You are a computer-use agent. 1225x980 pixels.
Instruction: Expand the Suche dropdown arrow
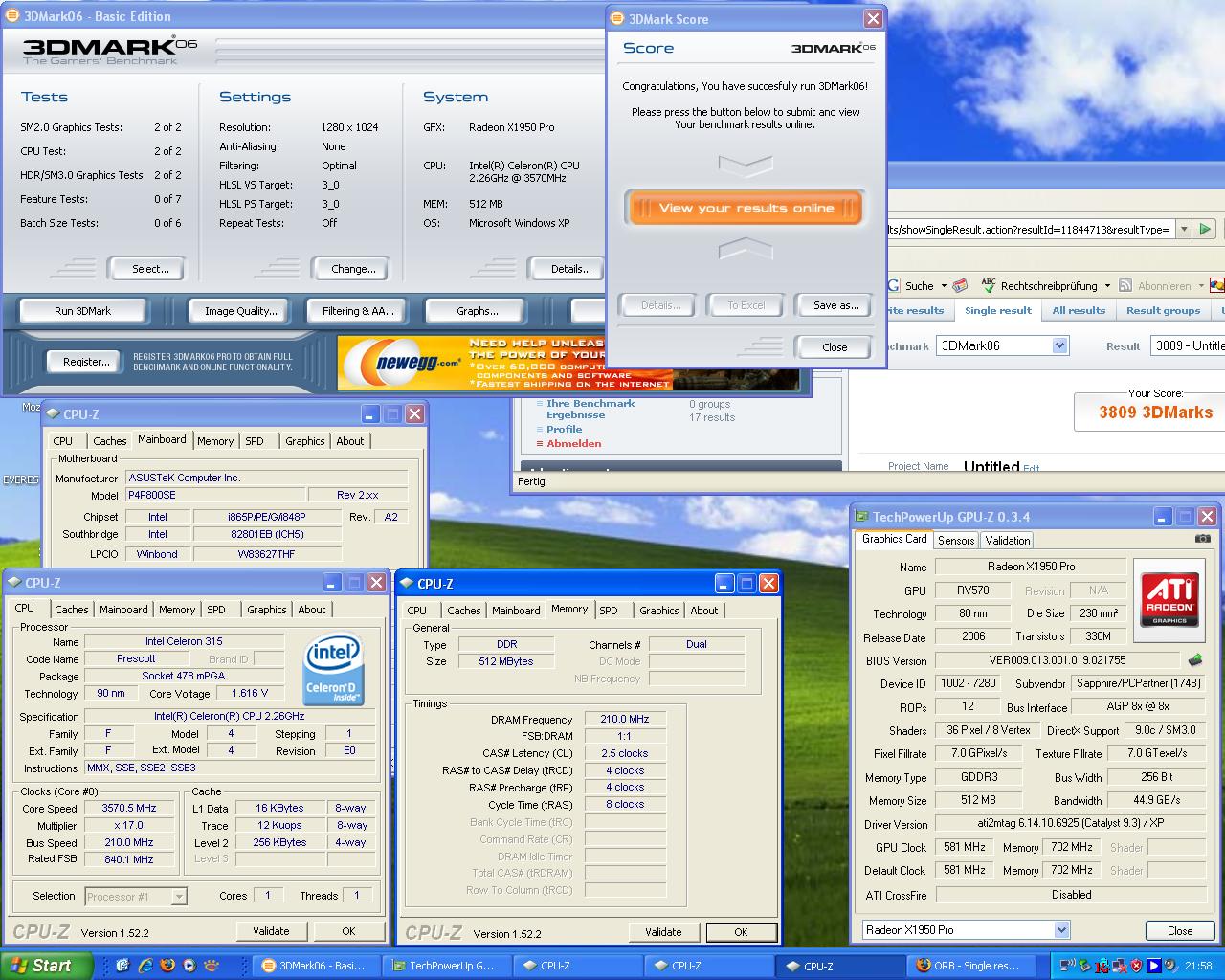point(944,285)
